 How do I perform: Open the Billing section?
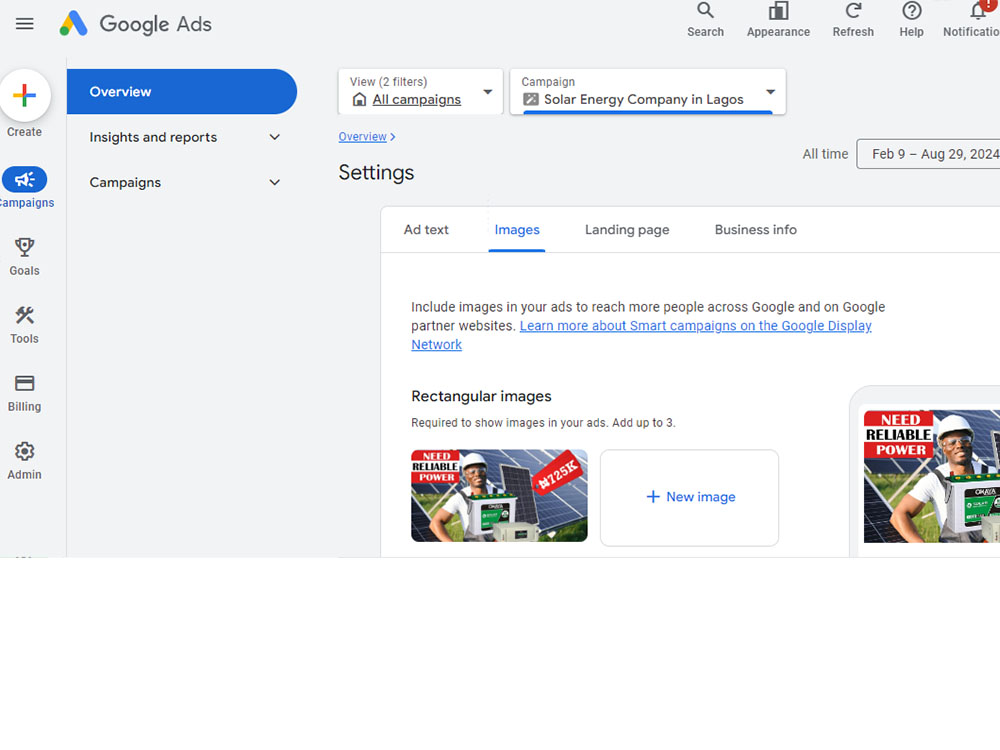24,393
